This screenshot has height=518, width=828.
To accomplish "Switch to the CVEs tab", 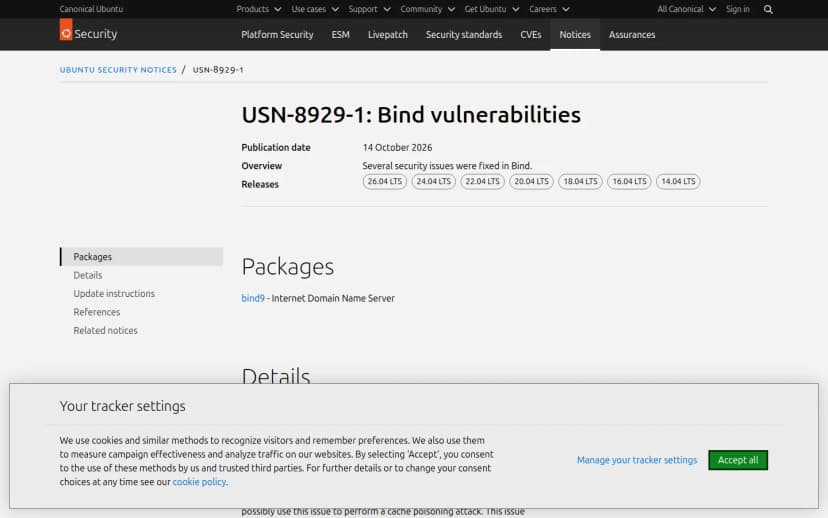I will click(x=531, y=34).
